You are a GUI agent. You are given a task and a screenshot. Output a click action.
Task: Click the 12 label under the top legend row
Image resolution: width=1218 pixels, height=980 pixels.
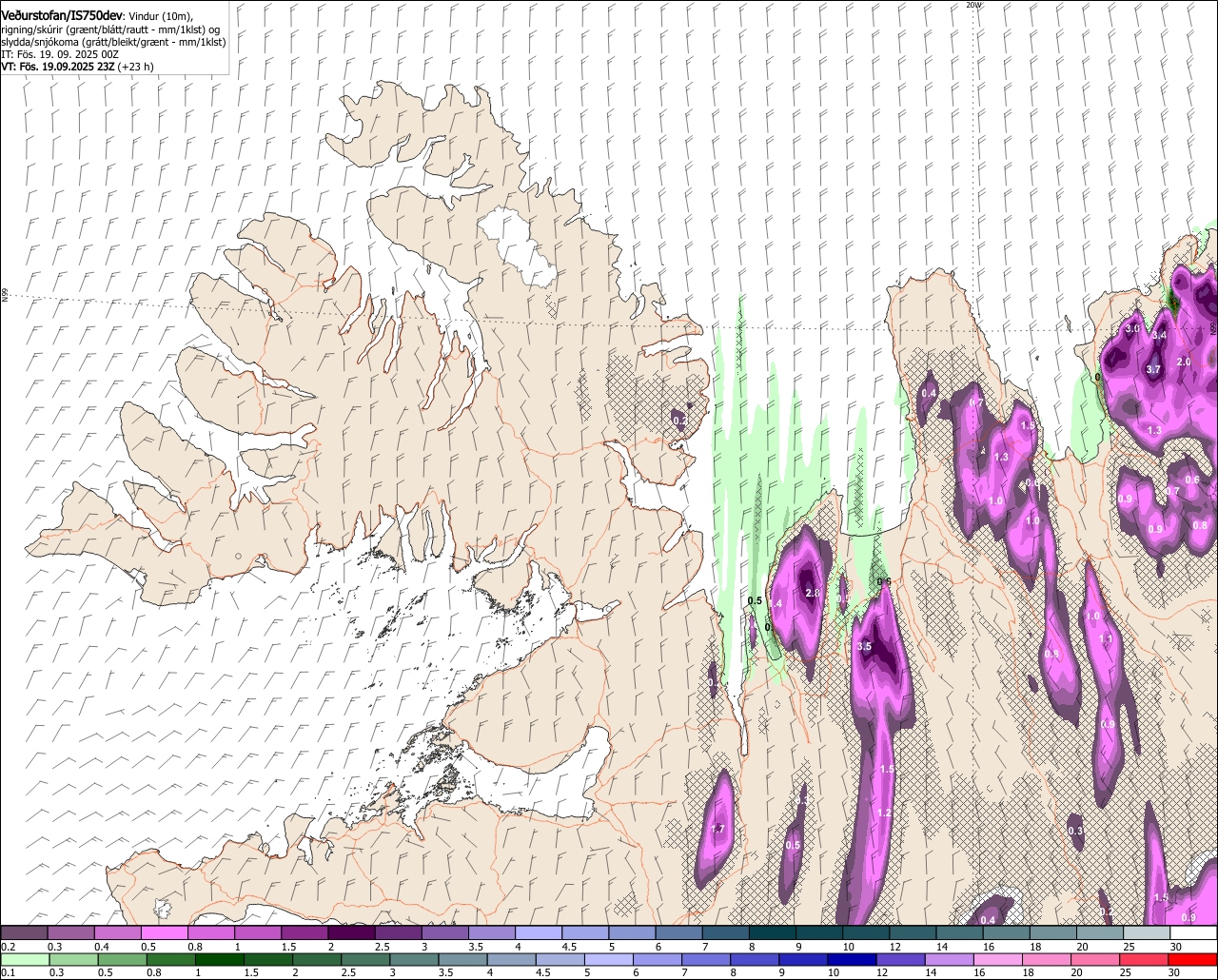(x=894, y=947)
